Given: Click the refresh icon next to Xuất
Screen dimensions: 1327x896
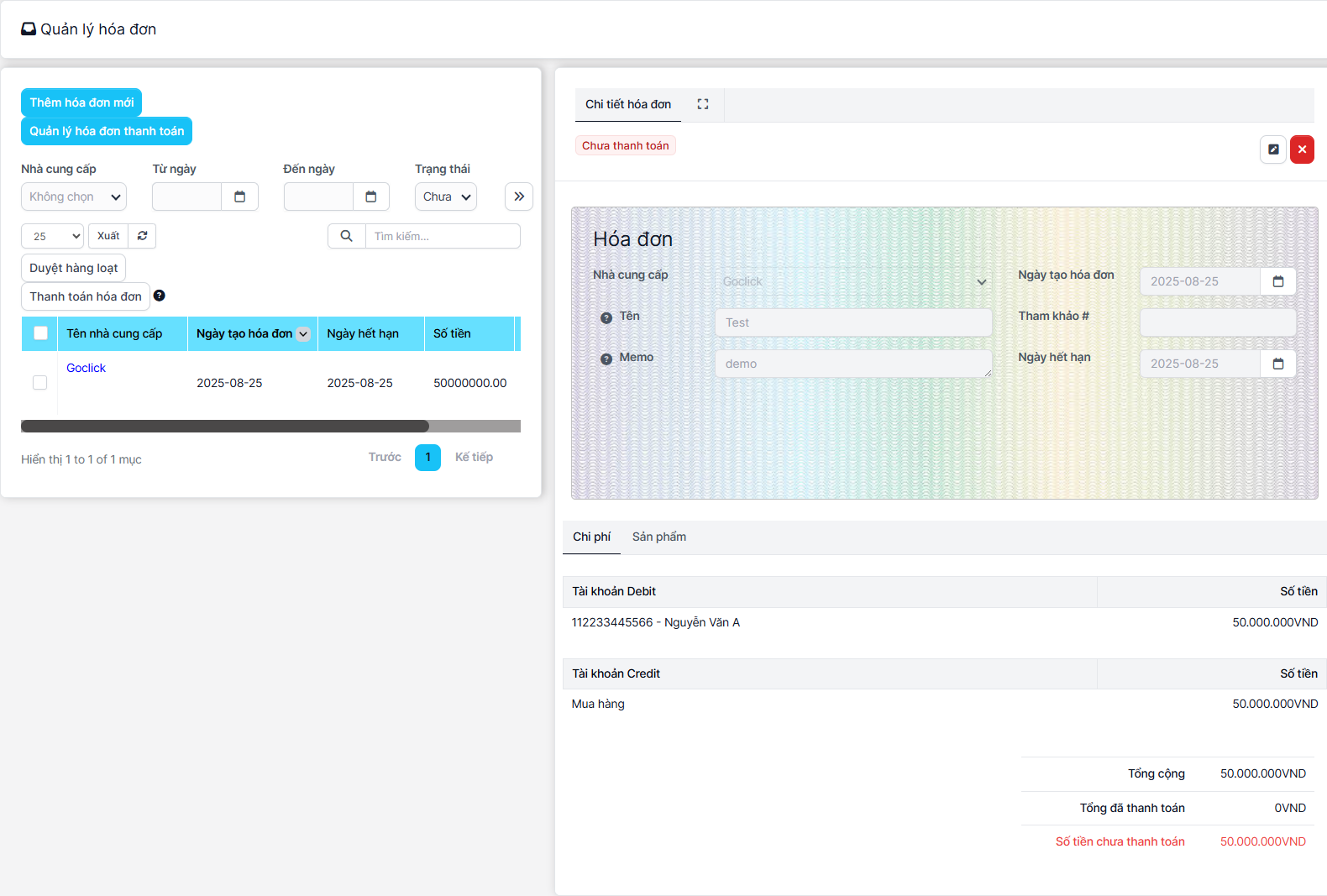Looking at the screenshot, I should 143,236.
